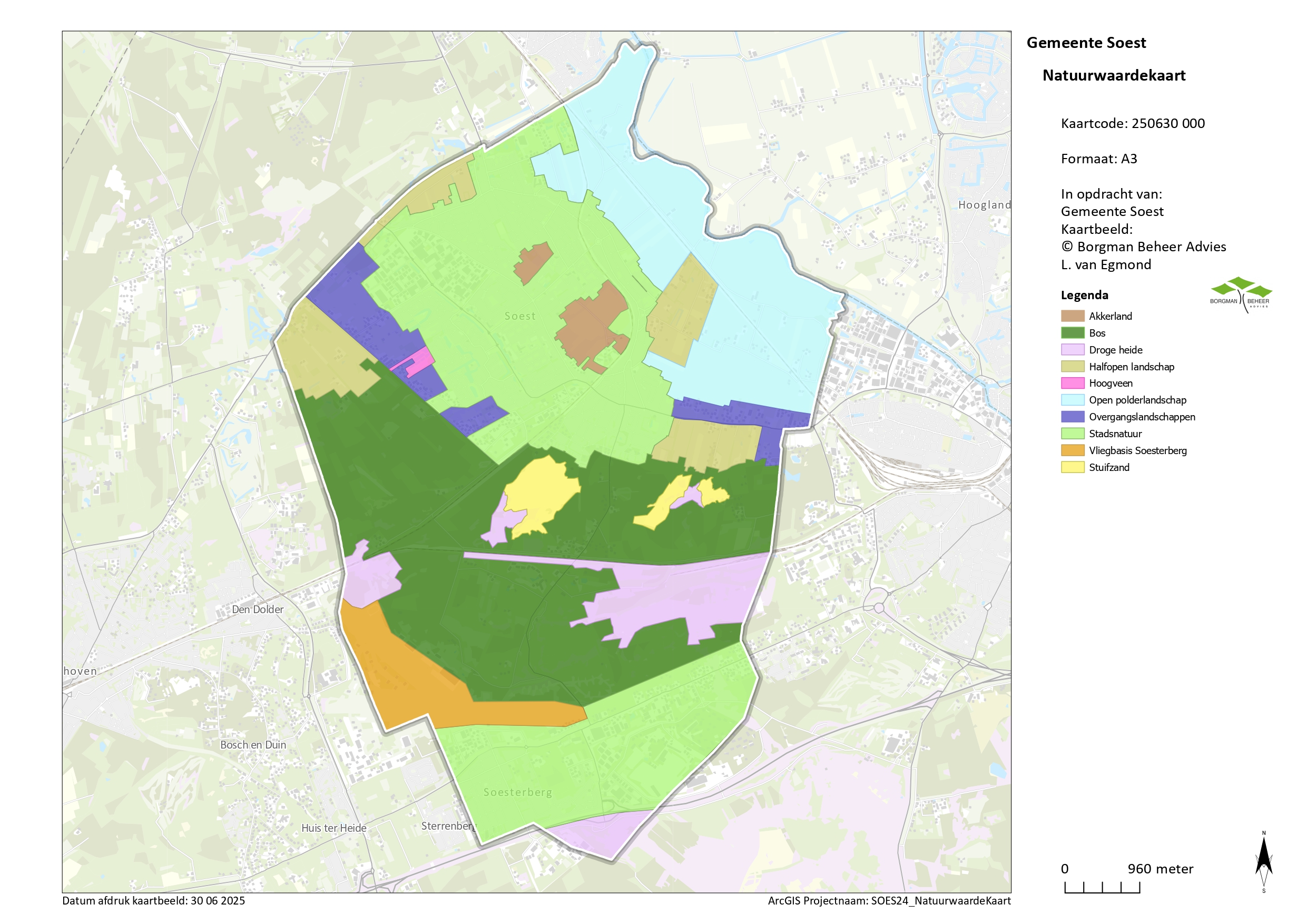Click the Soesterberg label on map
1307x924 pixels.
[x=517, y=792]
